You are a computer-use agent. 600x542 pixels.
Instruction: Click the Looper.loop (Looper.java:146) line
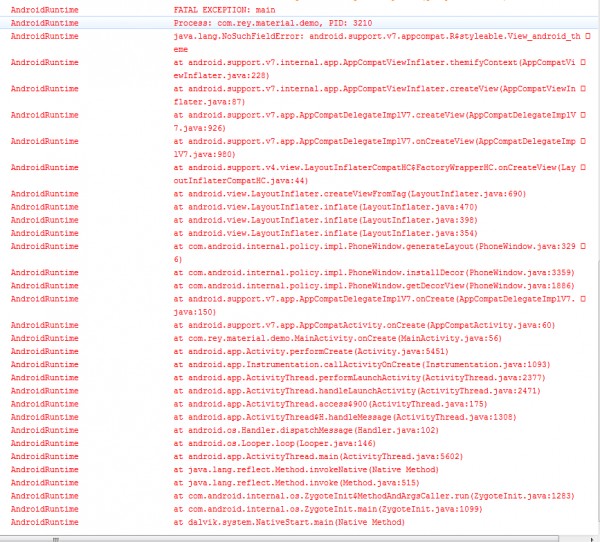275,443
